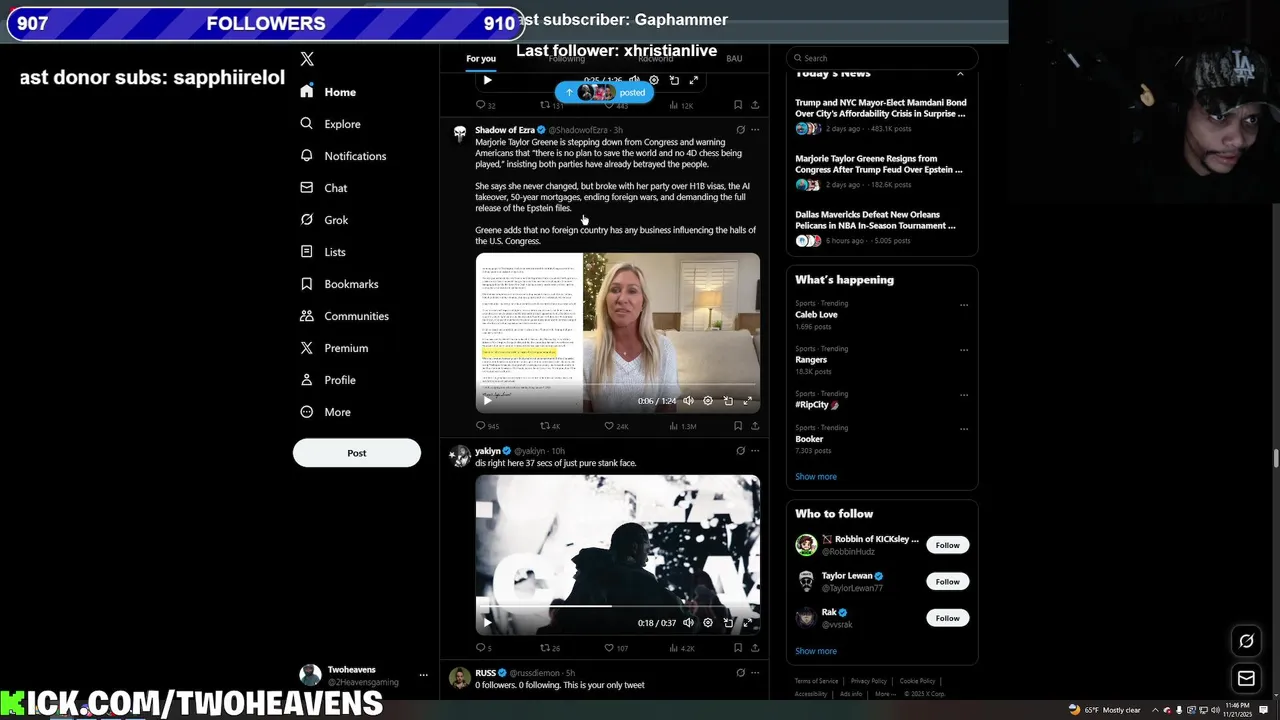Open more options on RUSS post
Viewport: 1280px width, 720px height.
755,673
